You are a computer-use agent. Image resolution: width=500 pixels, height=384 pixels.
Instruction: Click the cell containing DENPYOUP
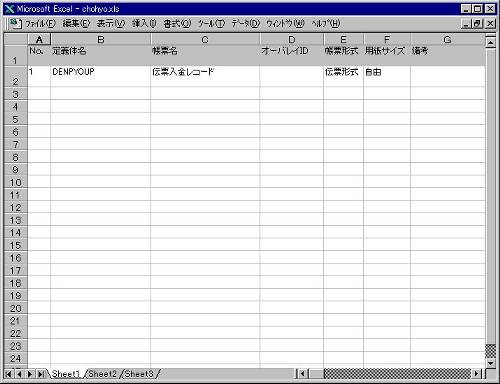100,77
